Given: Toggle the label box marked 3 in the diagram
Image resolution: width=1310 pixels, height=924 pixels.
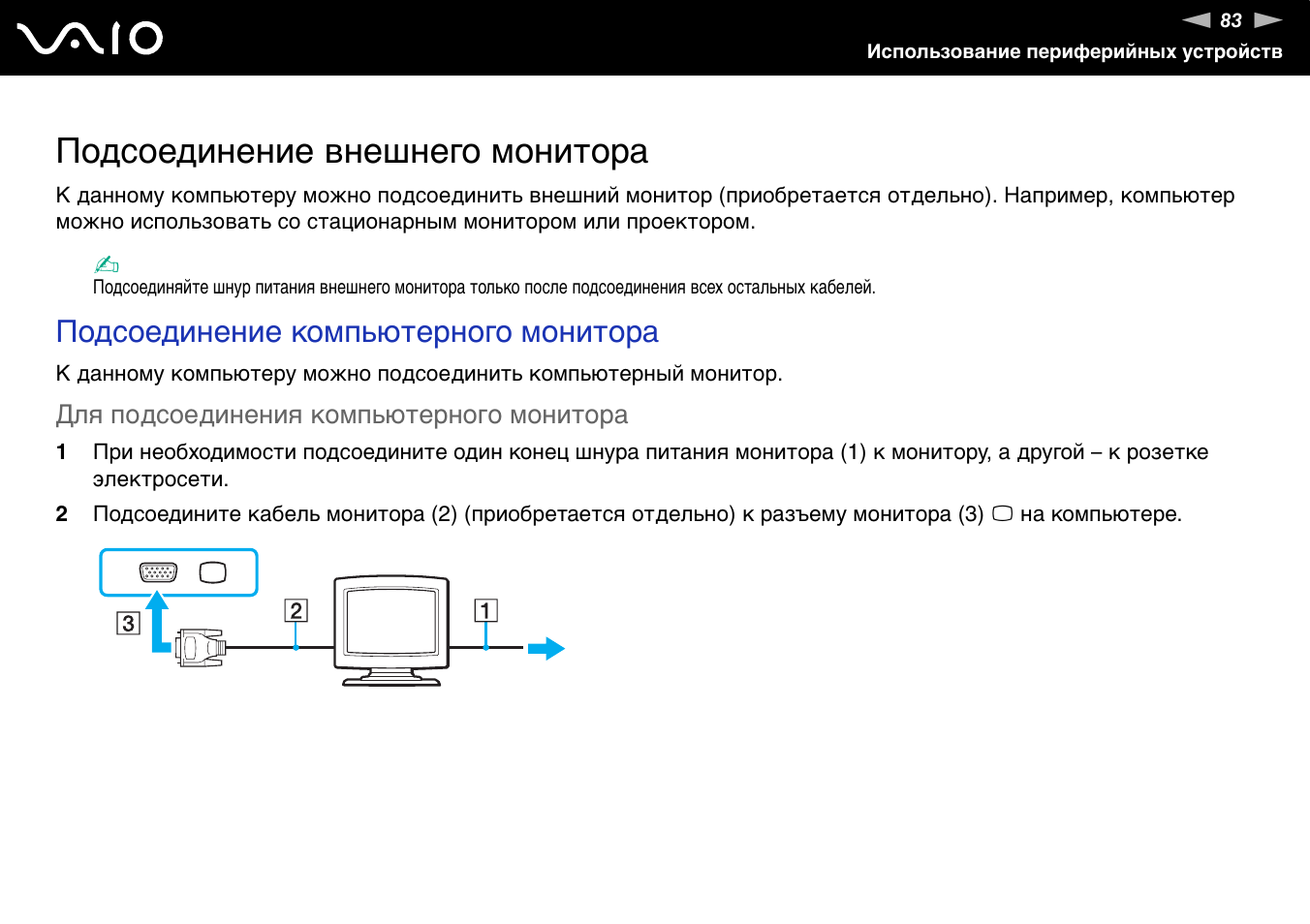Looking at the screenshot, I should coord(127,624).
